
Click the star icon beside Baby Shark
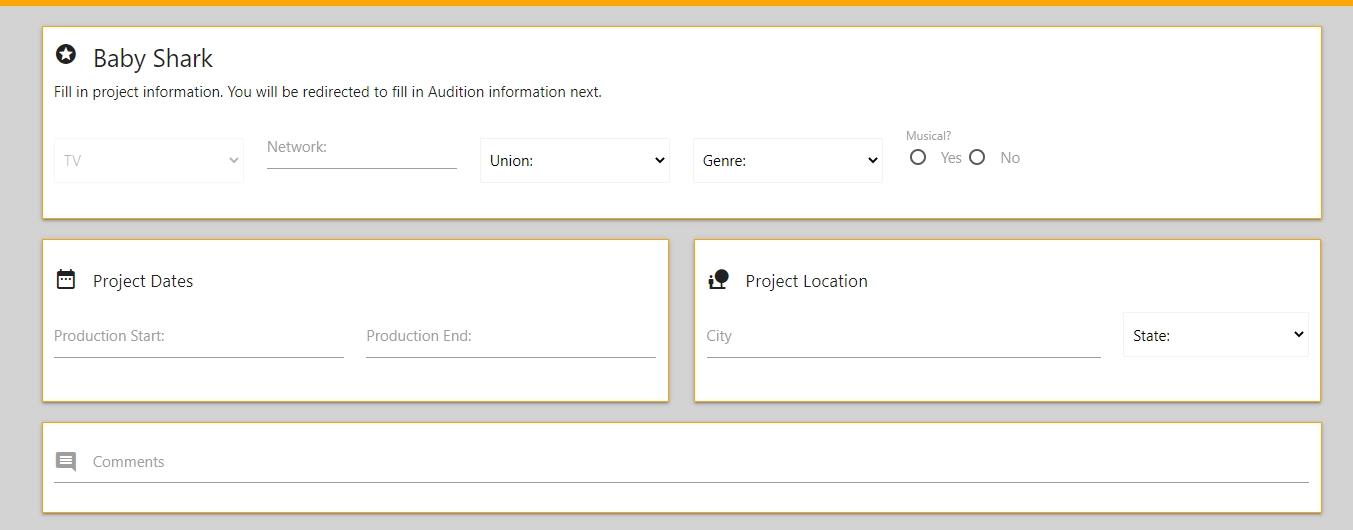click(66, 54)
